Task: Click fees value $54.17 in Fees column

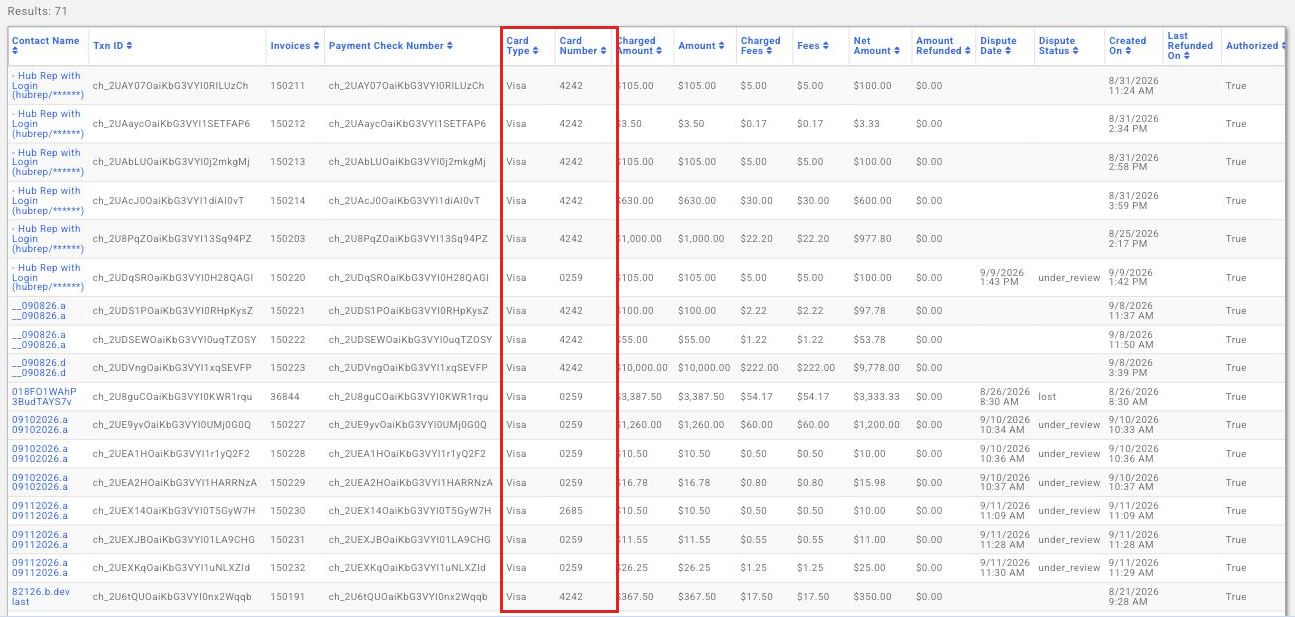Action: [x=811, y=397]
